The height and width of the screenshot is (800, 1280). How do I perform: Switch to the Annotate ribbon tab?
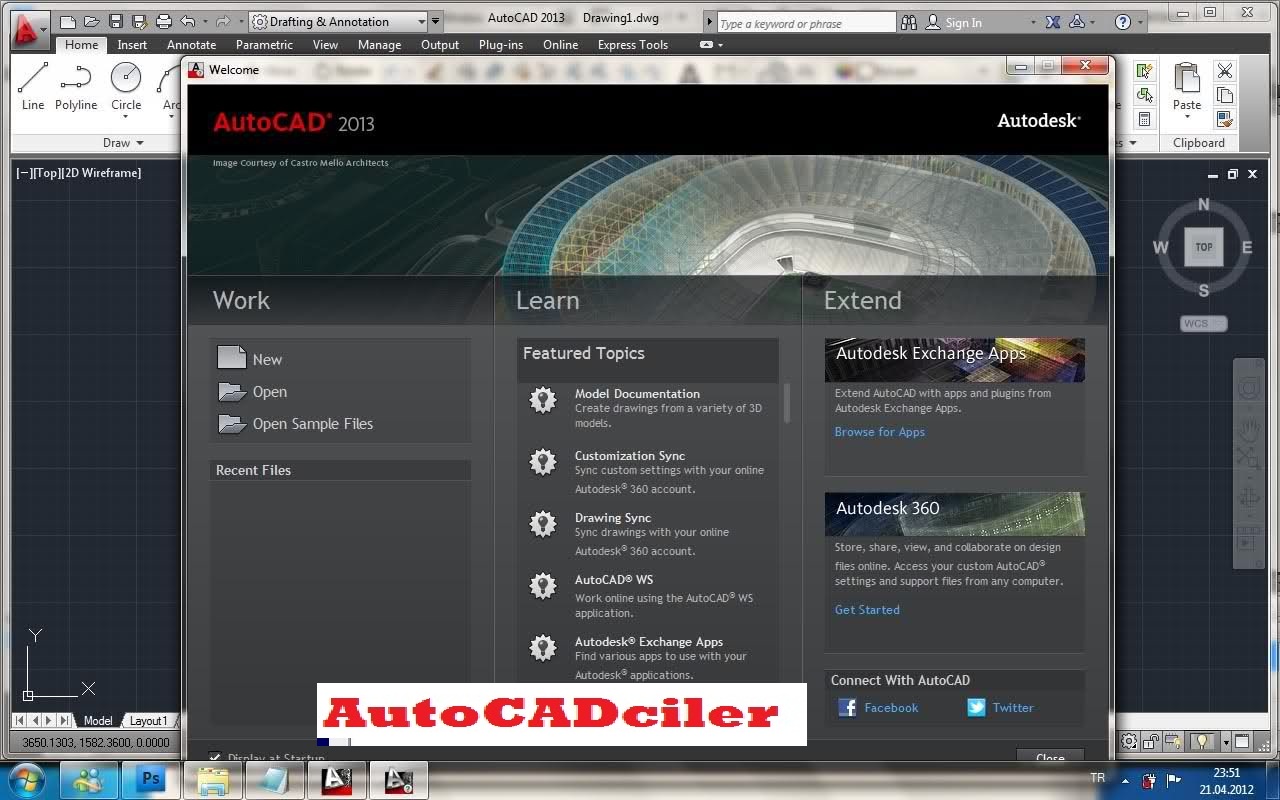[x=191, y=45]
